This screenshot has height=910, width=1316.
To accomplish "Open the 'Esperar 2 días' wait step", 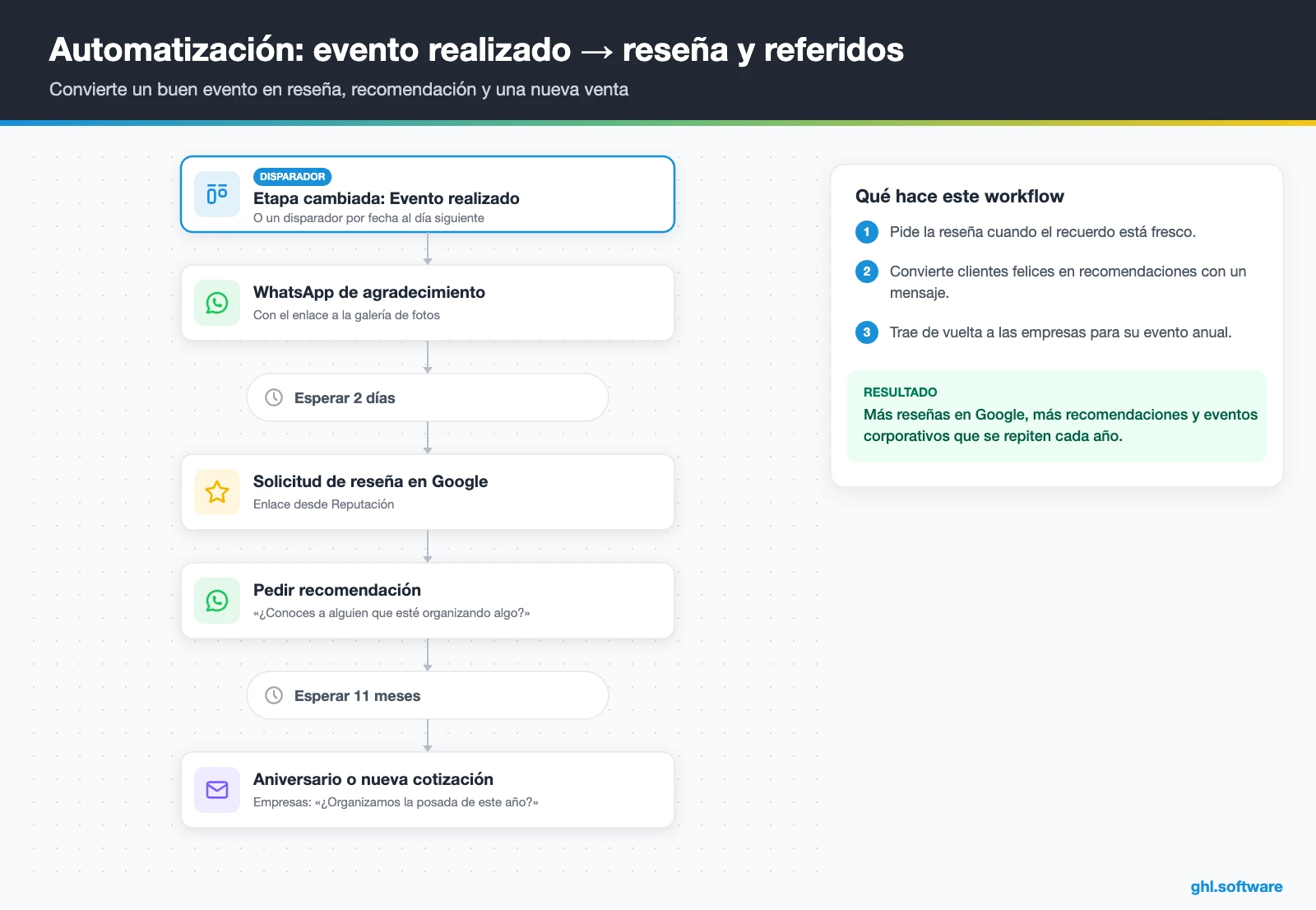I will pos(428,397).
